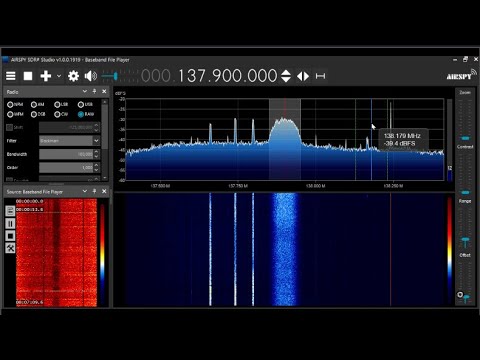Stop the radio with the toolbar square button
Viewport: 480px width, 360px height.
(28, 76)
